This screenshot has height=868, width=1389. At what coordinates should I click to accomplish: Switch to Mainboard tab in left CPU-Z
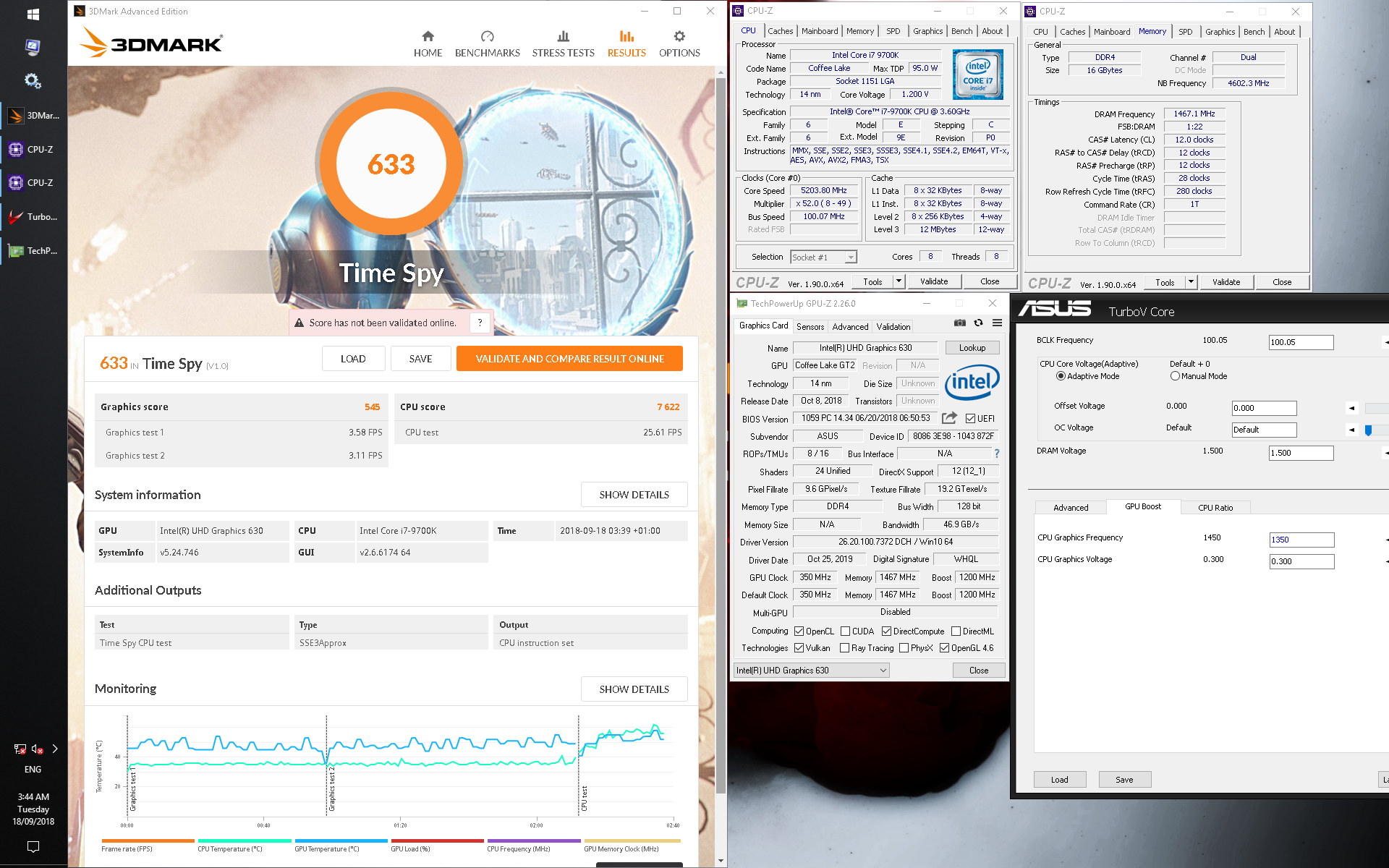coord(819,31)
